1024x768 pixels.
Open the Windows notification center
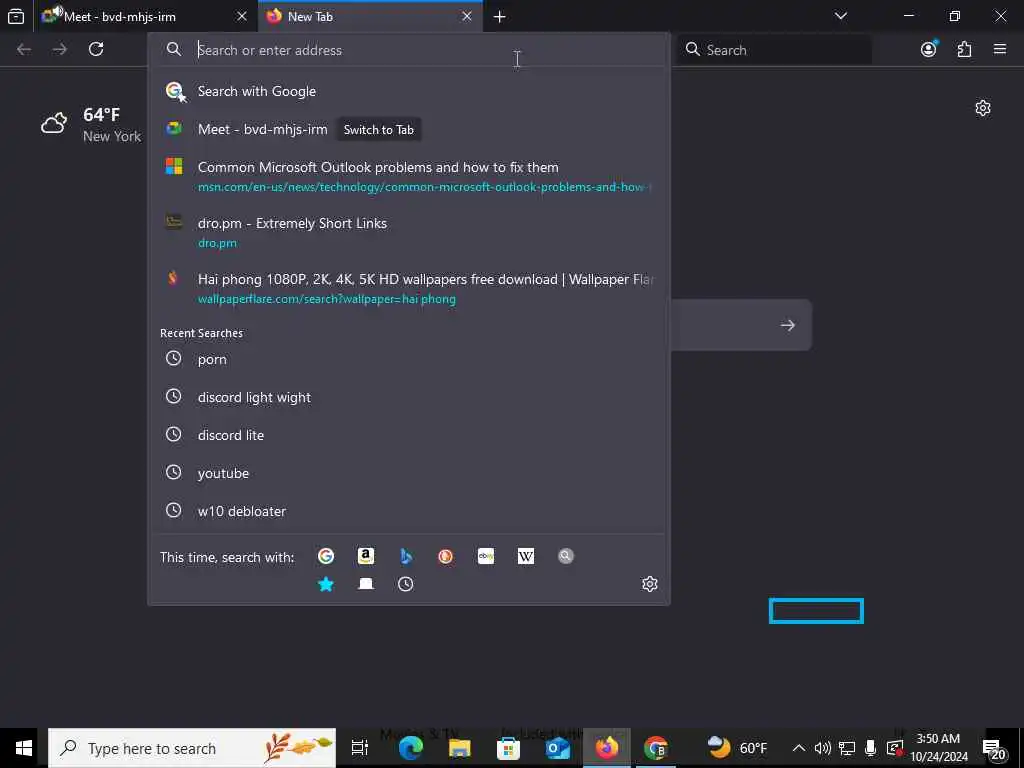[x=993, y=748]
